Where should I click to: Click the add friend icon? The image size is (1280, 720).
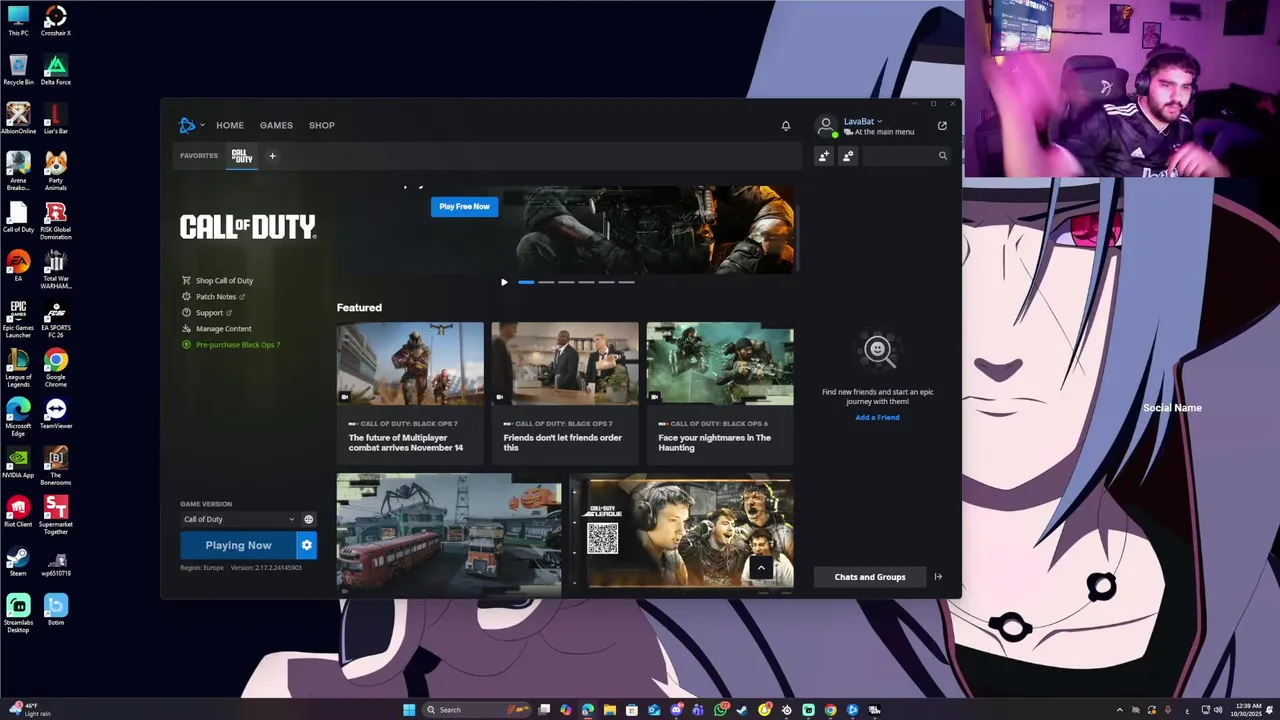click(824, 156)
